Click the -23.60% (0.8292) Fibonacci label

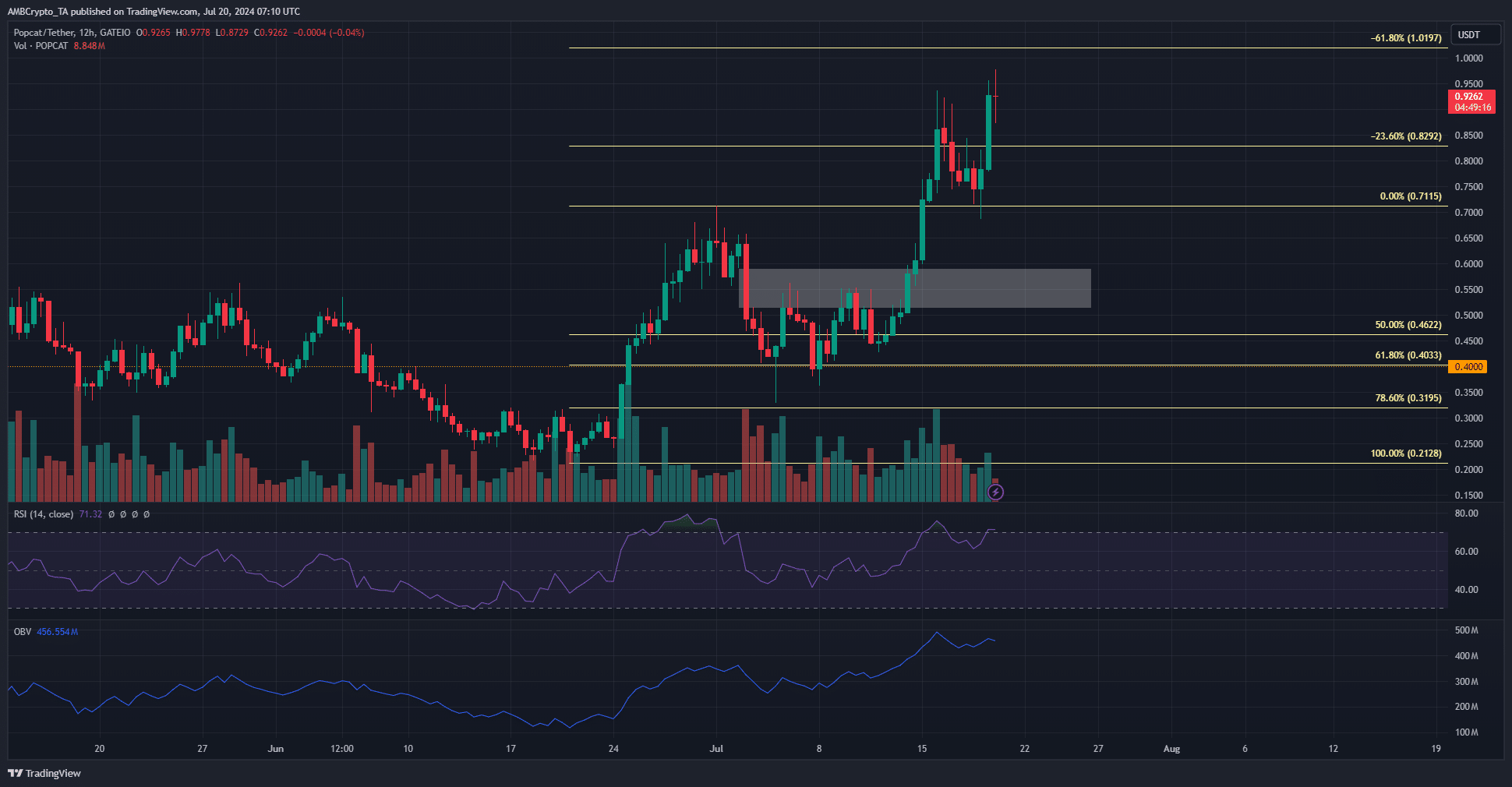coord(1406,136)
